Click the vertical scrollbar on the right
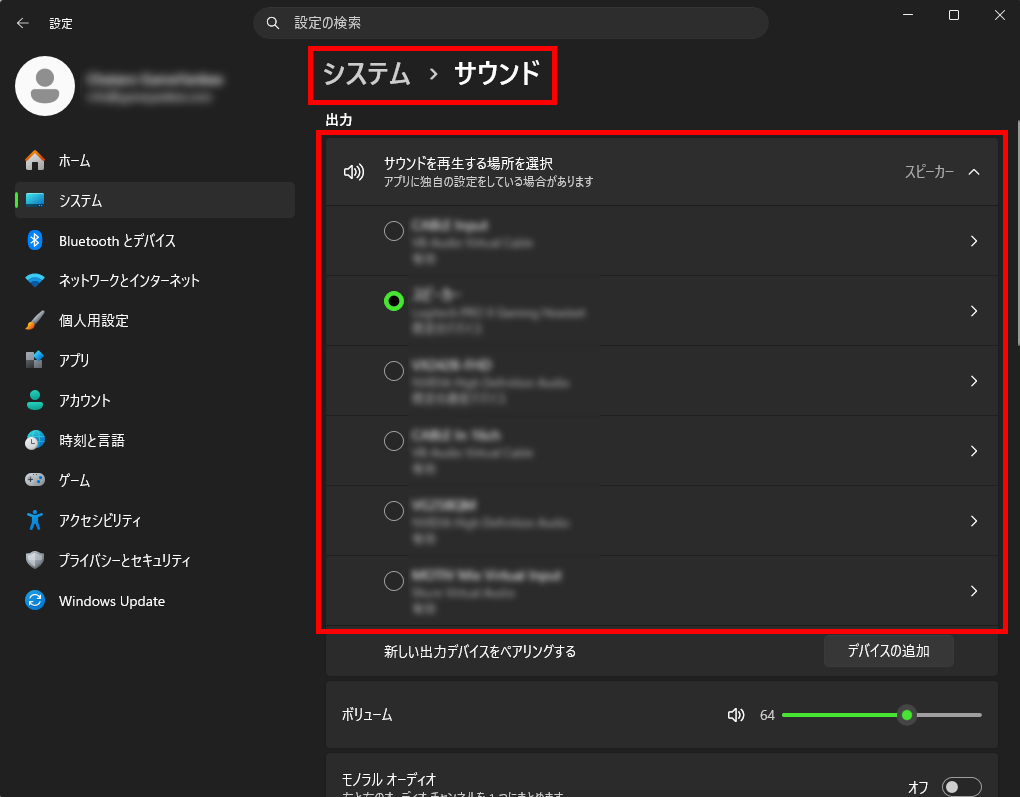 (1017, 232)
